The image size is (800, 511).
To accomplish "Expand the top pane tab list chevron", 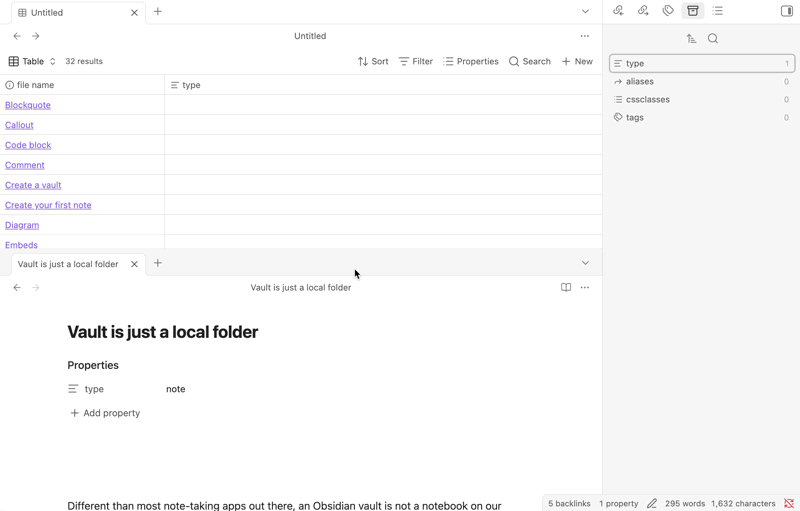I will [585, 12].
